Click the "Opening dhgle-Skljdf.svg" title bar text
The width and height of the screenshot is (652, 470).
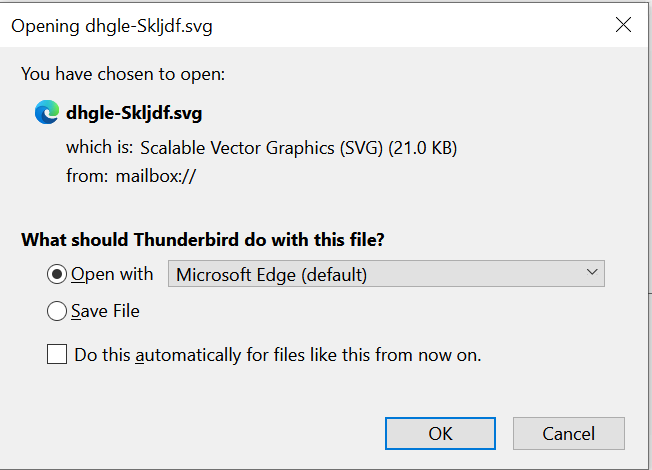tap(112, 27)
